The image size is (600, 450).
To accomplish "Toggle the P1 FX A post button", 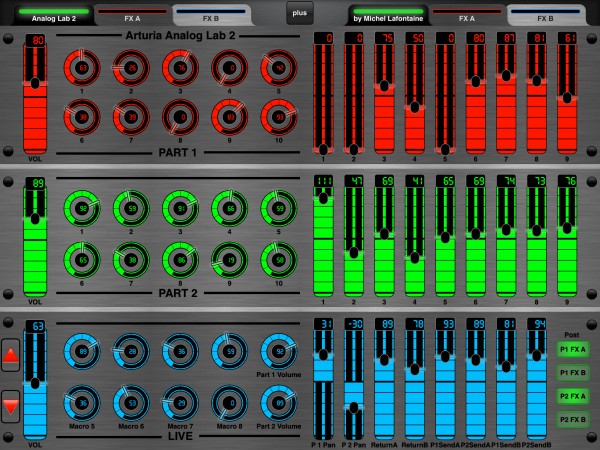I will click(572, 349).
